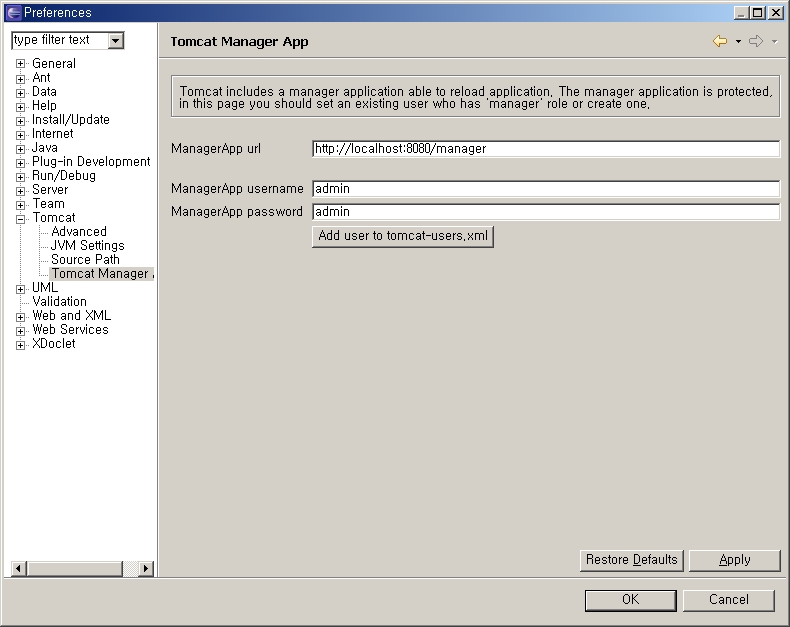Expand the Install/Update tree node
Image resolution: width=790 pixels, height=627 pixels.
20,120
